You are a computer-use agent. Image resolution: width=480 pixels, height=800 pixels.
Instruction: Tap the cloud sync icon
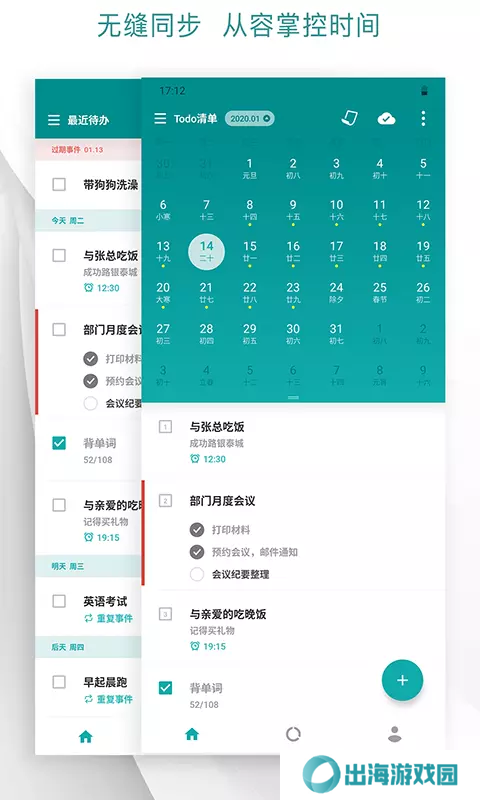coord(386,119)
